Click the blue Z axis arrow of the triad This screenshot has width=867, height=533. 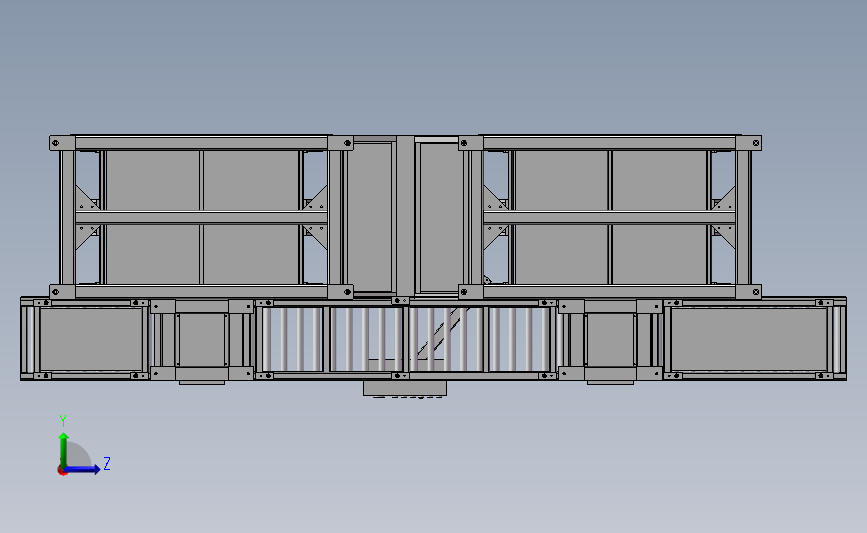click(83, 469)
